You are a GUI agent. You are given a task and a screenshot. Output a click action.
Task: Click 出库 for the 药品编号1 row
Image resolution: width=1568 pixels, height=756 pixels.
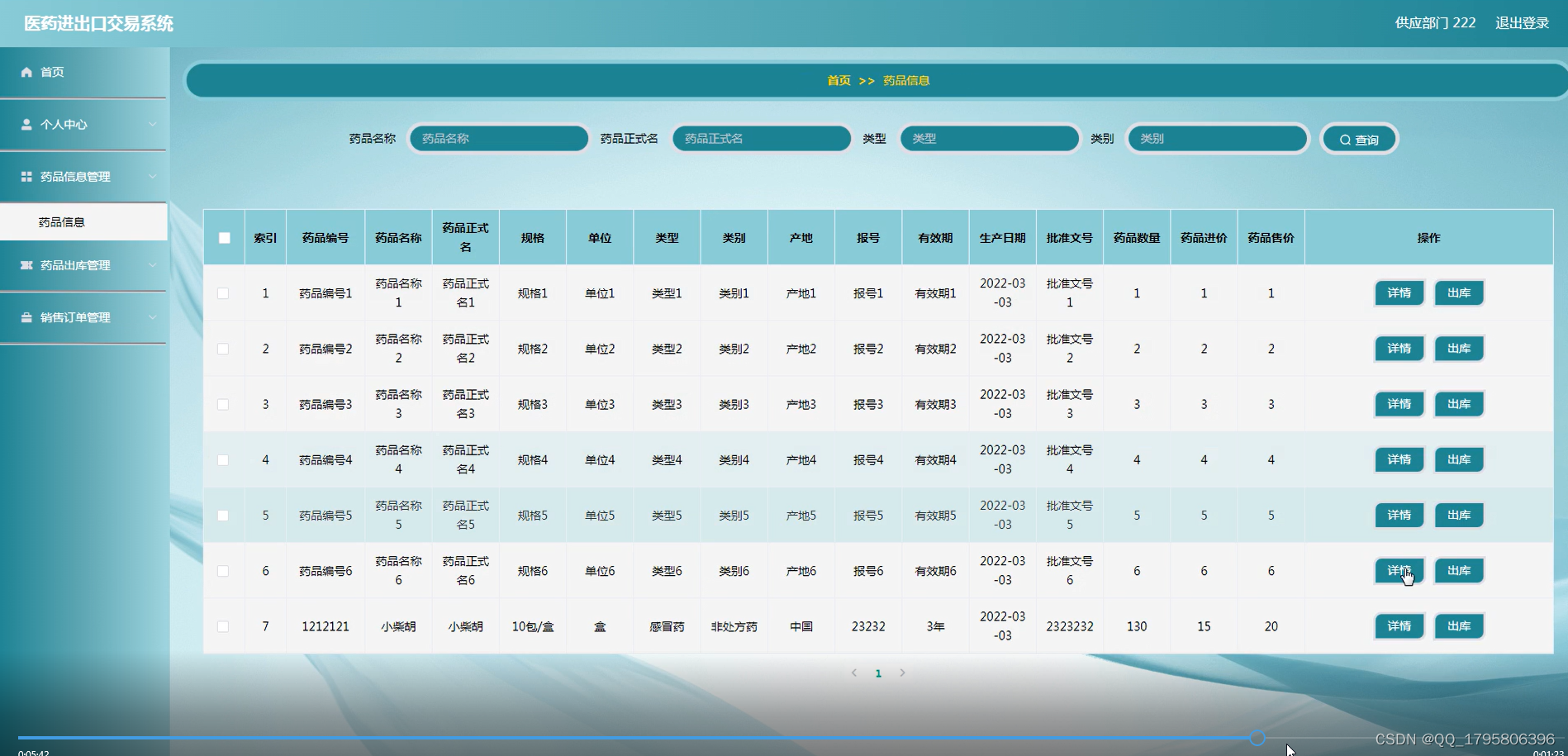1459,293
